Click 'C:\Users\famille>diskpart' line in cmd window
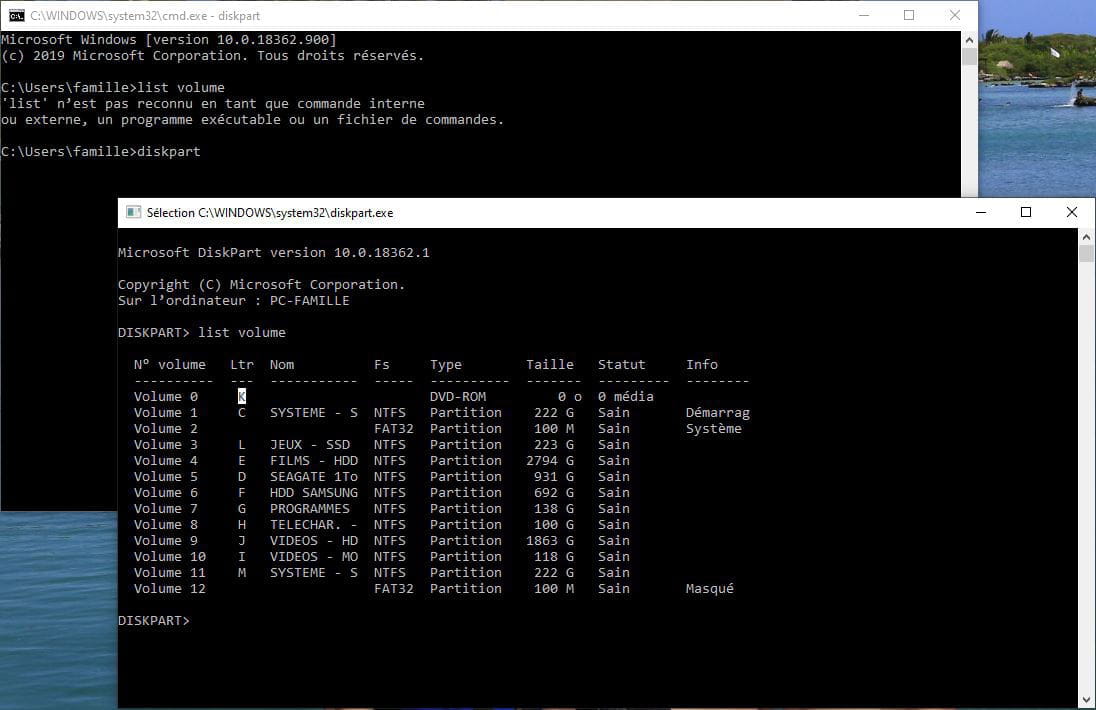Viewport: 1096px width, 710px height. [x=101, y=152]
